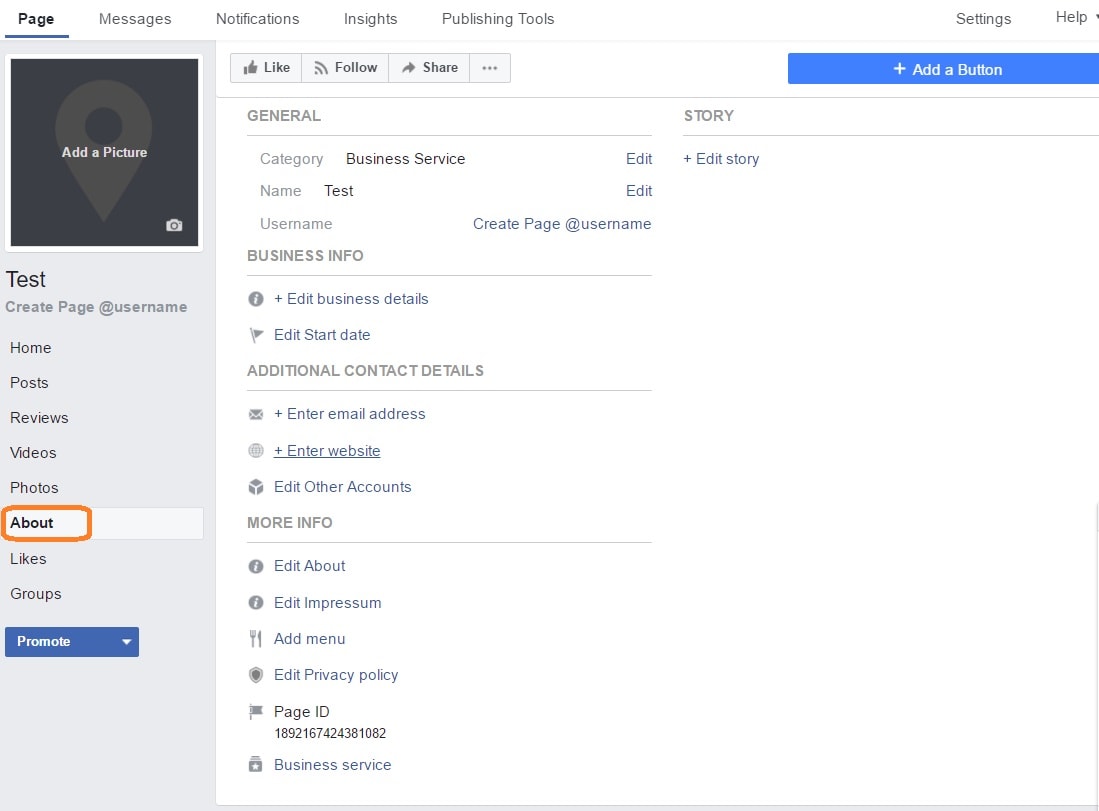
Task: Expand the Promote dropdown arrow
Action: point(126,642)
